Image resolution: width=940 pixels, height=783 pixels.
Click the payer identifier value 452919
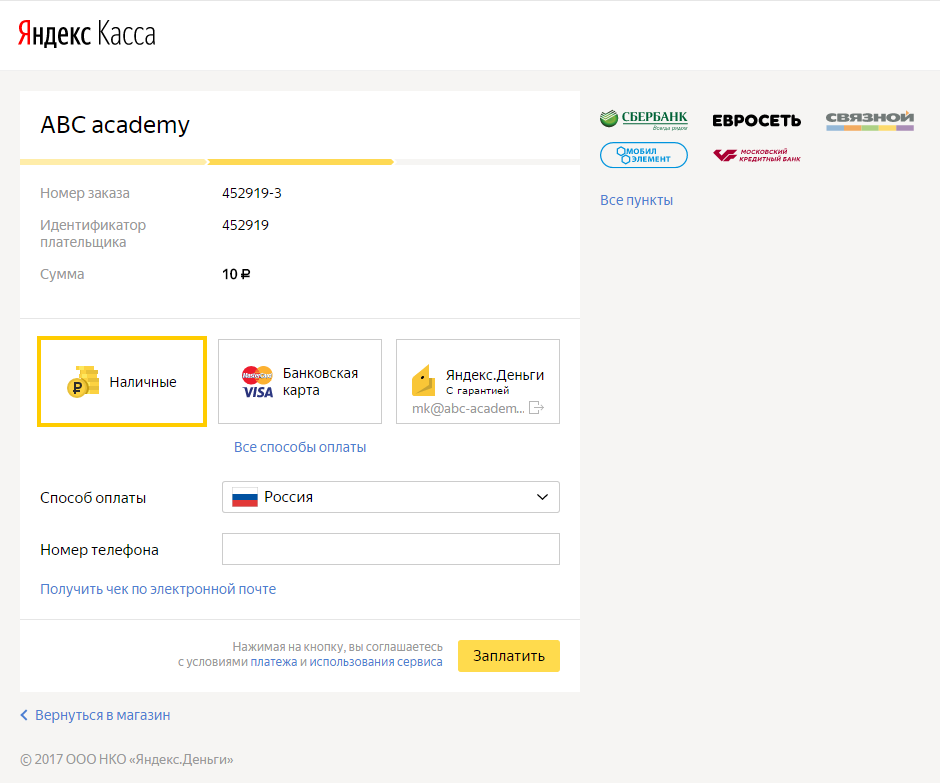(x=245, y=225)
